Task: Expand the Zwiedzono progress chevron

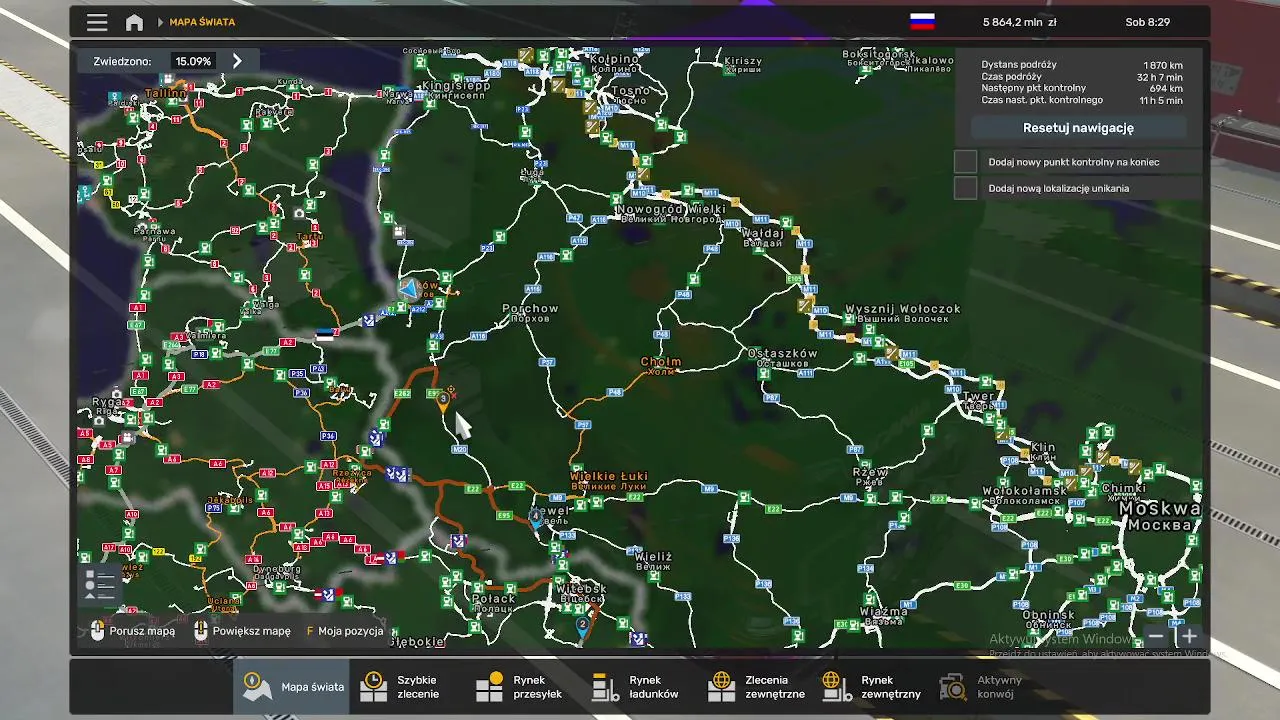Action: pyautogui.click(x=237, y=61)
